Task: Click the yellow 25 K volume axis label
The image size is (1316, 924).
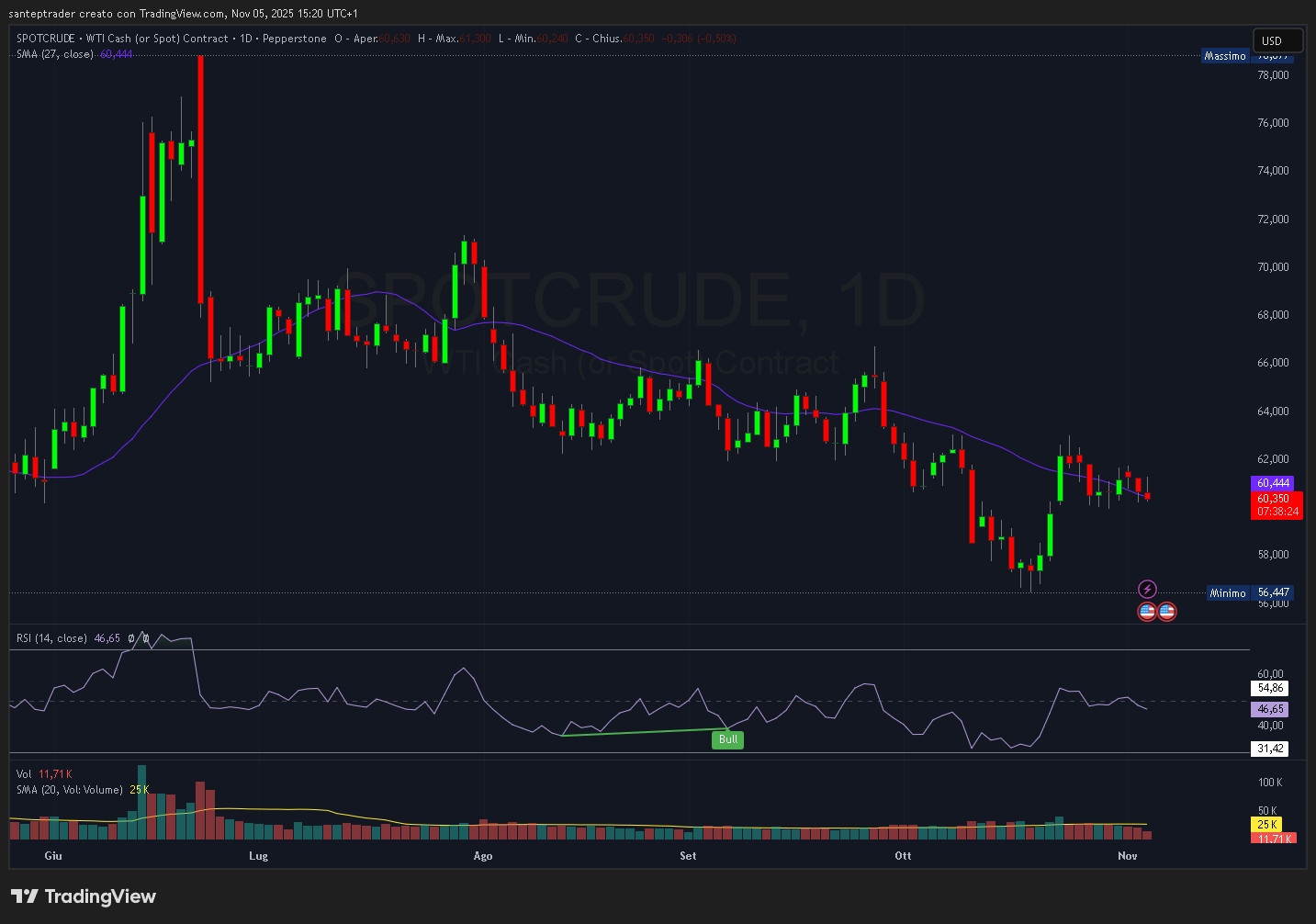Action: 1267,825
